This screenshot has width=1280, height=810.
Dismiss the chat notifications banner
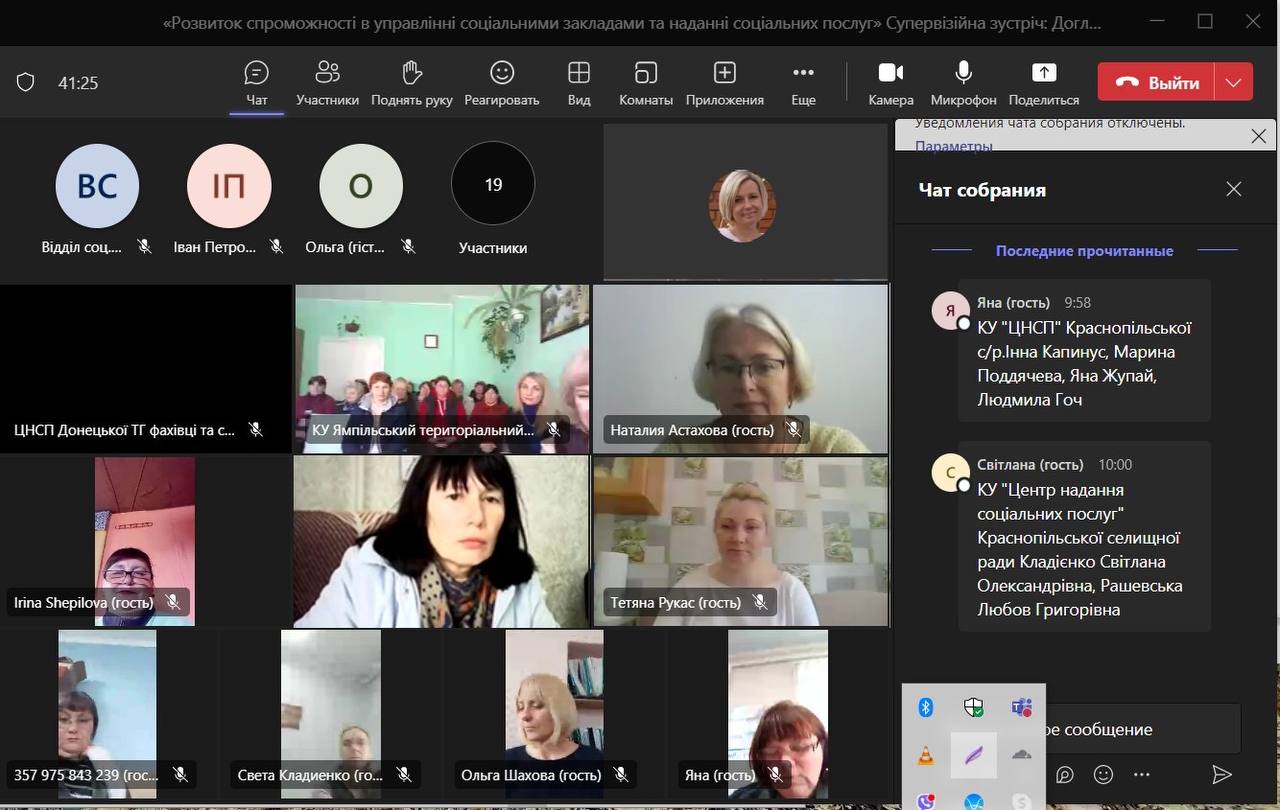(1259, 137)
